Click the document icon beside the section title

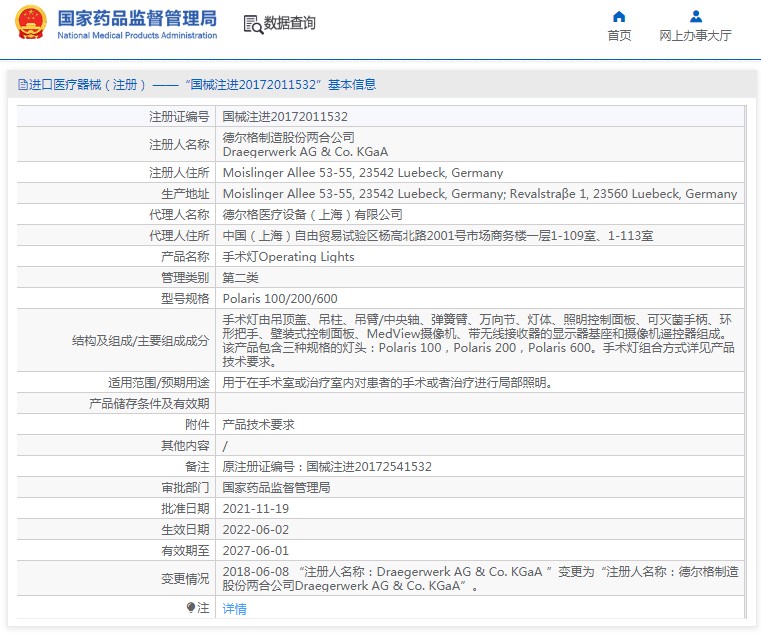[x=23, y=85]
